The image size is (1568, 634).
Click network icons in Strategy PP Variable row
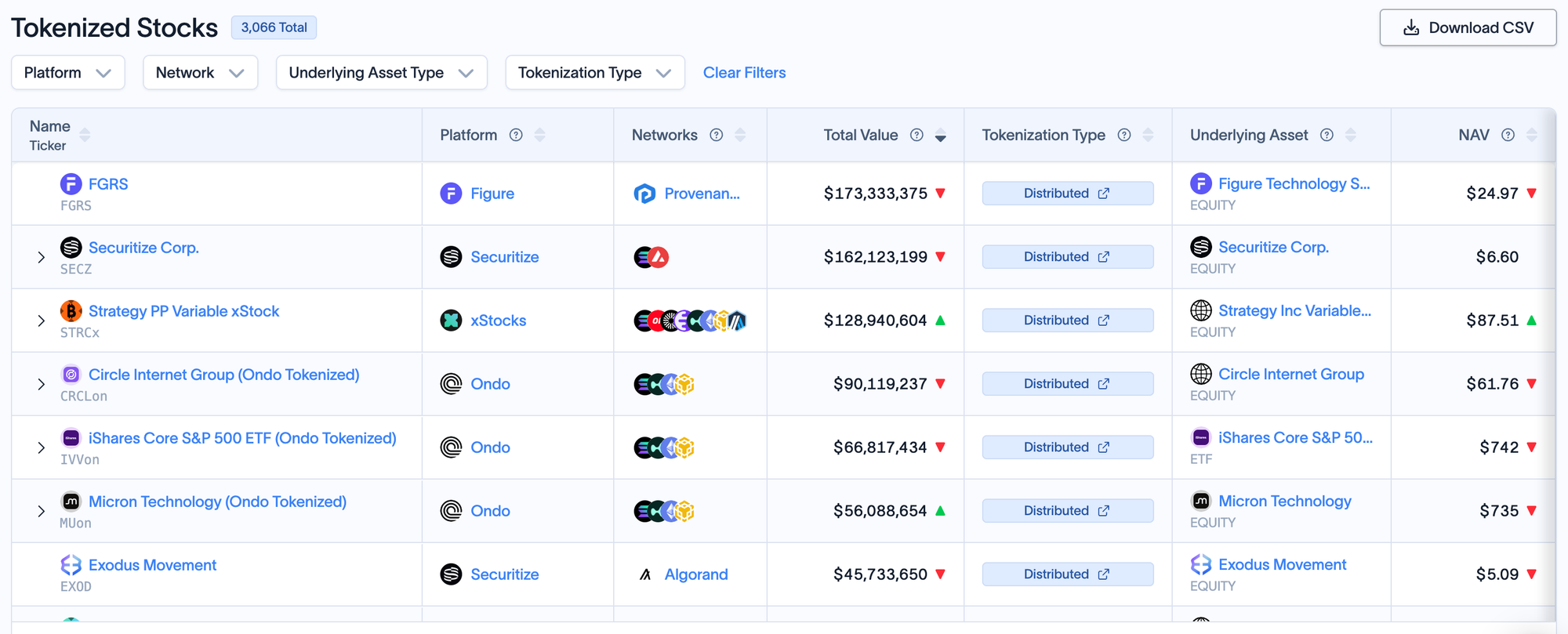point(690,321)
